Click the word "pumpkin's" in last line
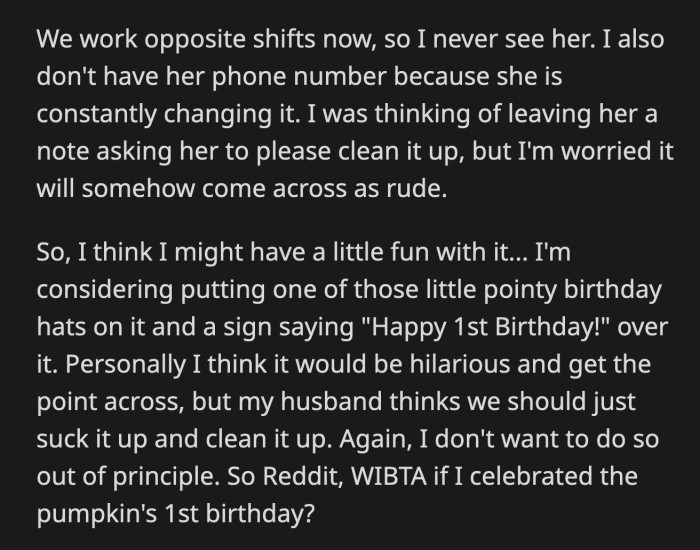The height and width of the screenshot is (550, 700). (x=96, y=514)
